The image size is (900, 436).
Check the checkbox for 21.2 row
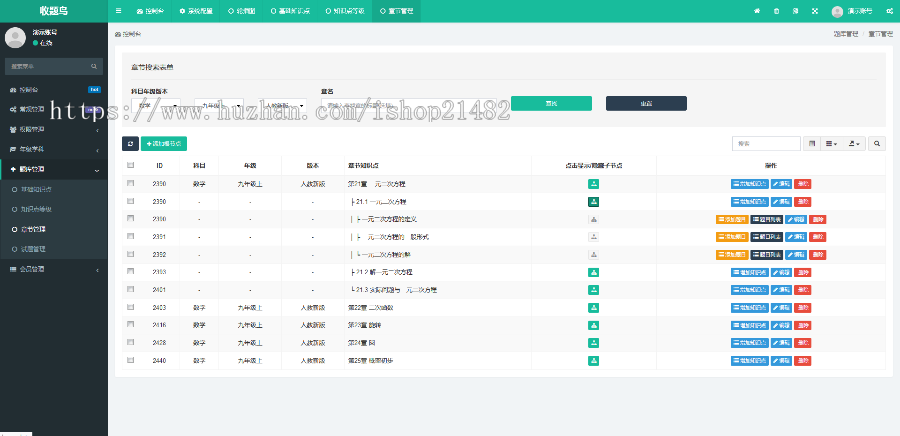[x=130, y=271]
